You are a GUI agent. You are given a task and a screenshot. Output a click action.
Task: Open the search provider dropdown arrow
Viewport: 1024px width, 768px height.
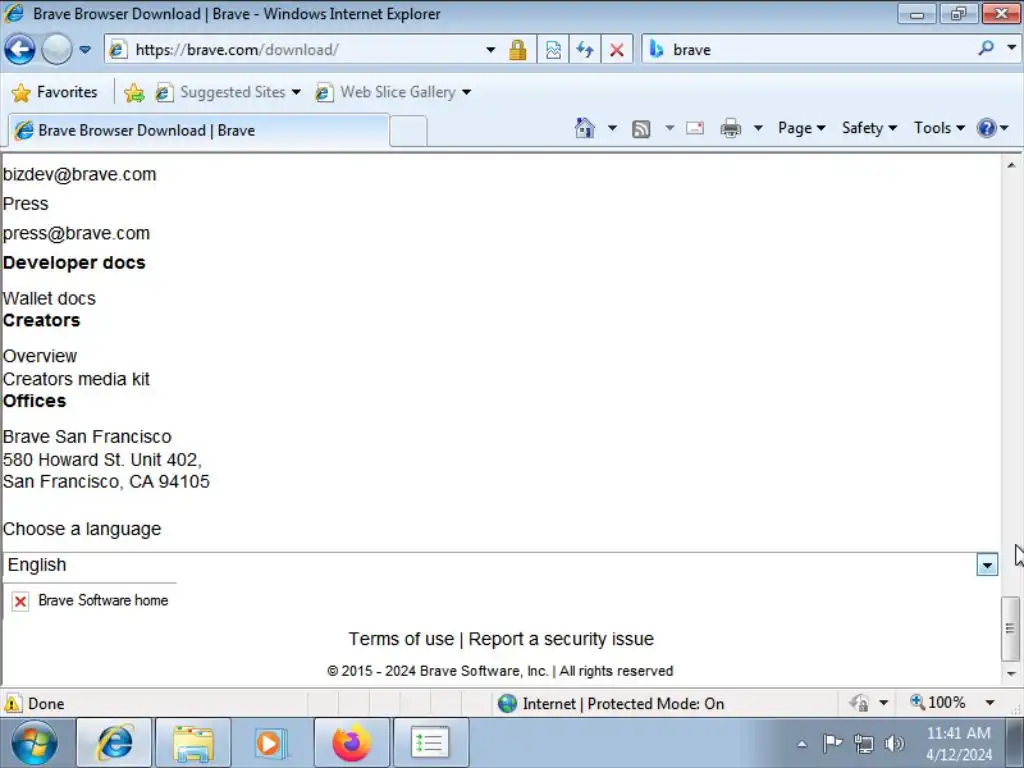point(1012,48)
